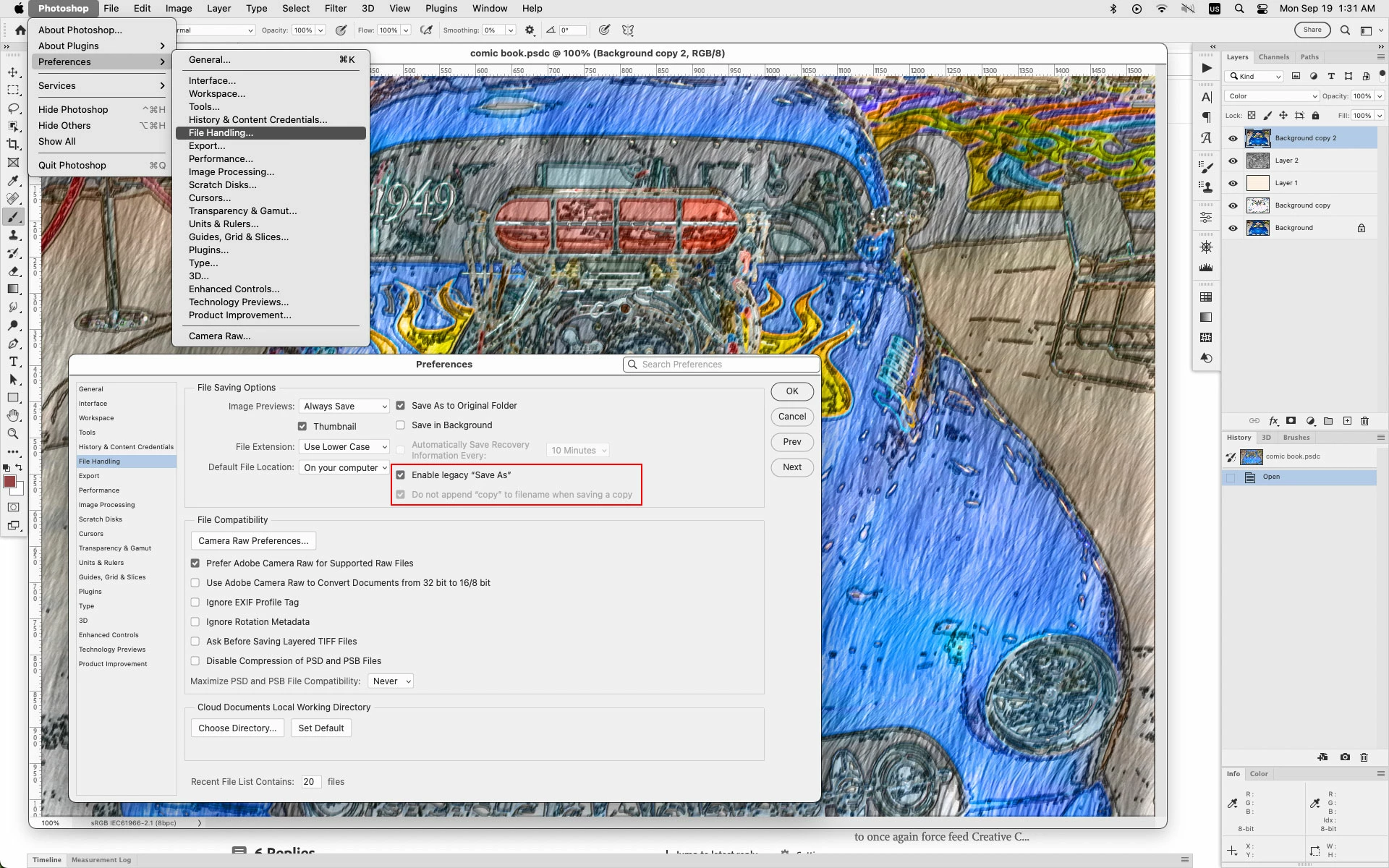Viewport: 1389px width, 868px height.
Task: Click the delete layer trash icon
Action: point(1364,421)
